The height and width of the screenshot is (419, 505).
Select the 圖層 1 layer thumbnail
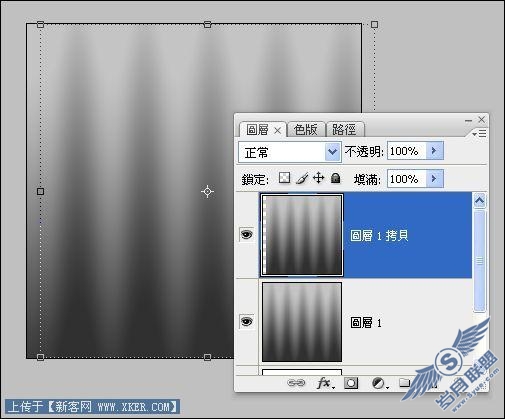(302, 322)
